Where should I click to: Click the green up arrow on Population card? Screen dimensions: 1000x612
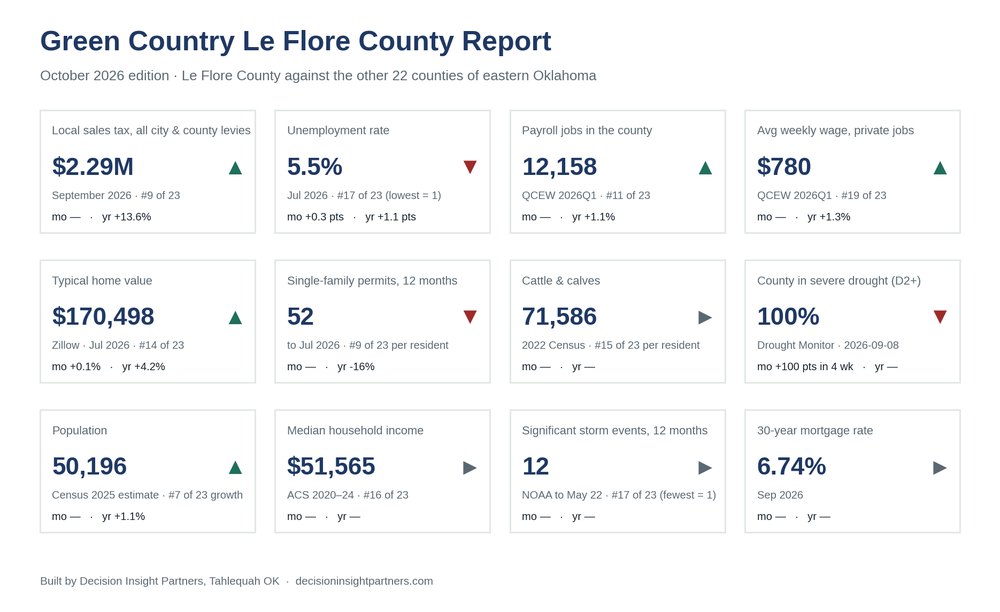[235, 467]
